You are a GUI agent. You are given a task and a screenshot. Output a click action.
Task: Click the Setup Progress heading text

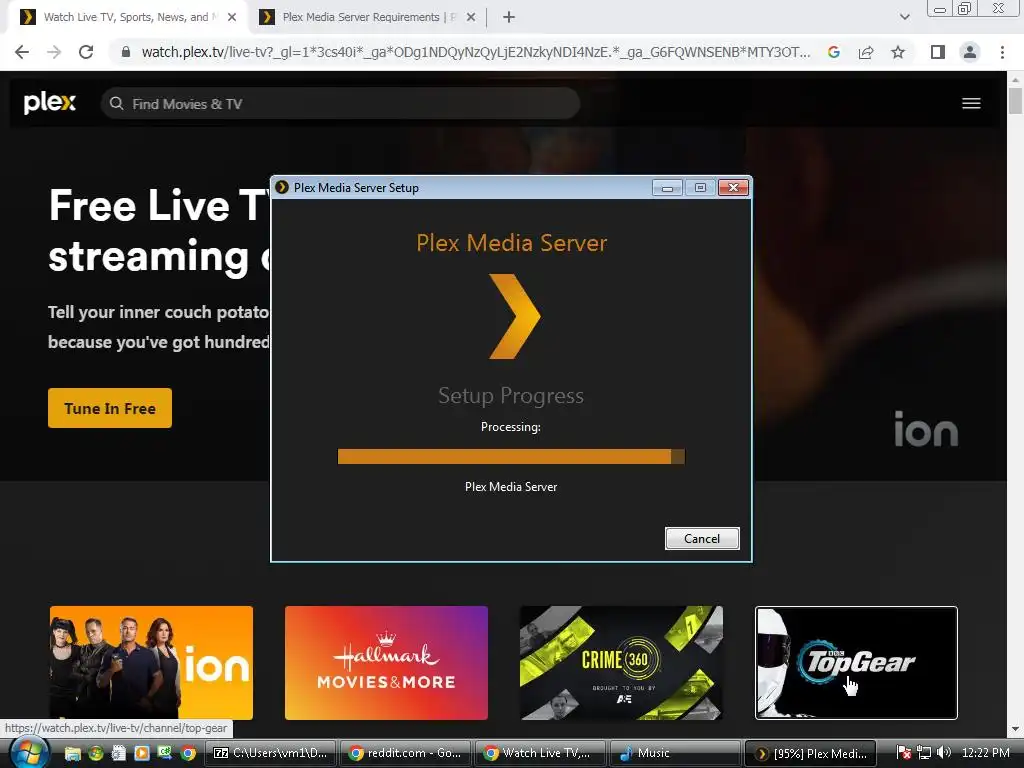pyautogui.click(x=511, y=395)
